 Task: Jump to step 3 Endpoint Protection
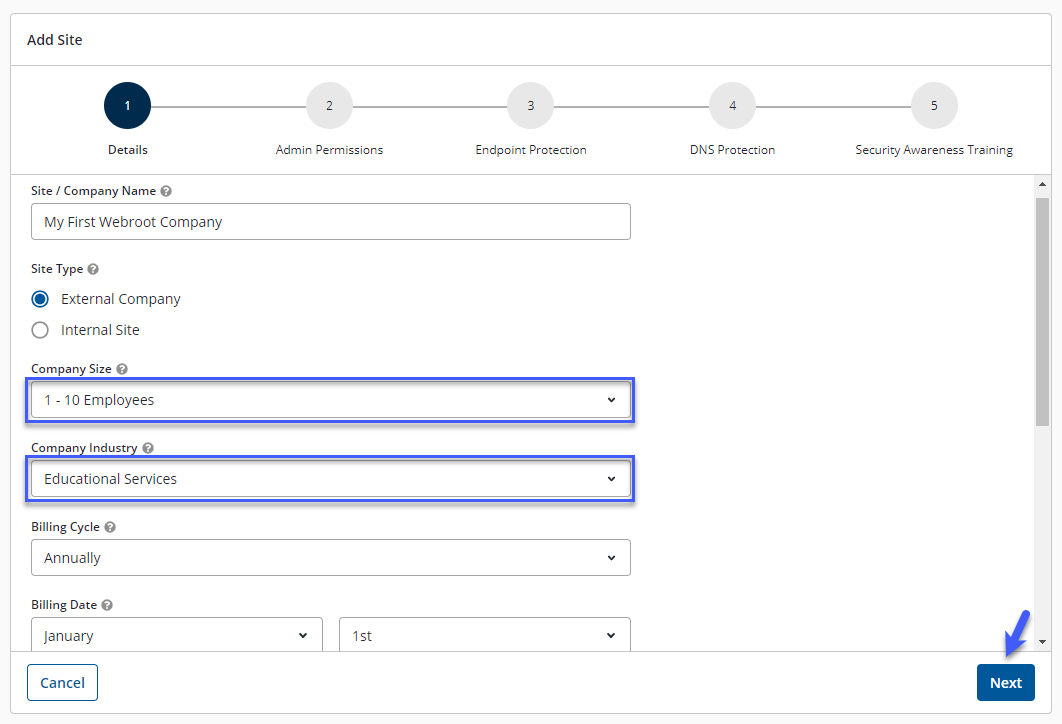click(531, 106)
